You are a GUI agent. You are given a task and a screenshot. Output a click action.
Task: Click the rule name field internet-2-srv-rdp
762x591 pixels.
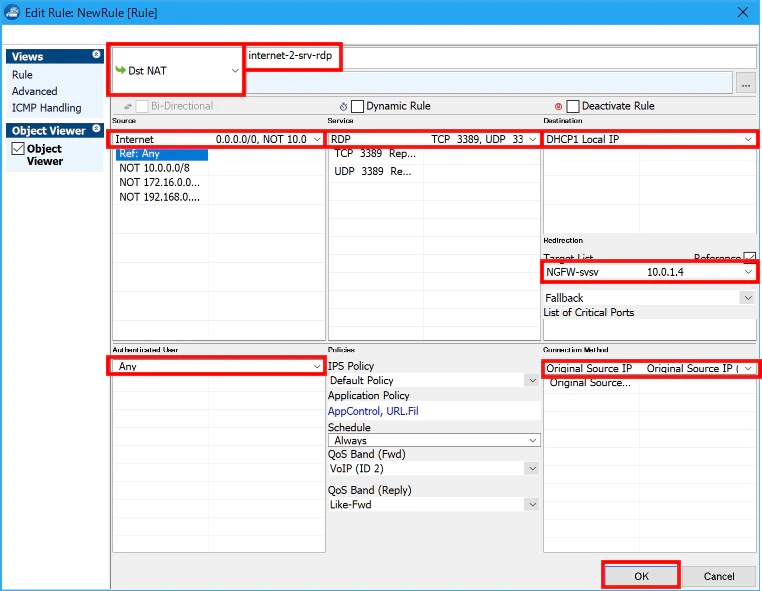click(x=501, y=57)
